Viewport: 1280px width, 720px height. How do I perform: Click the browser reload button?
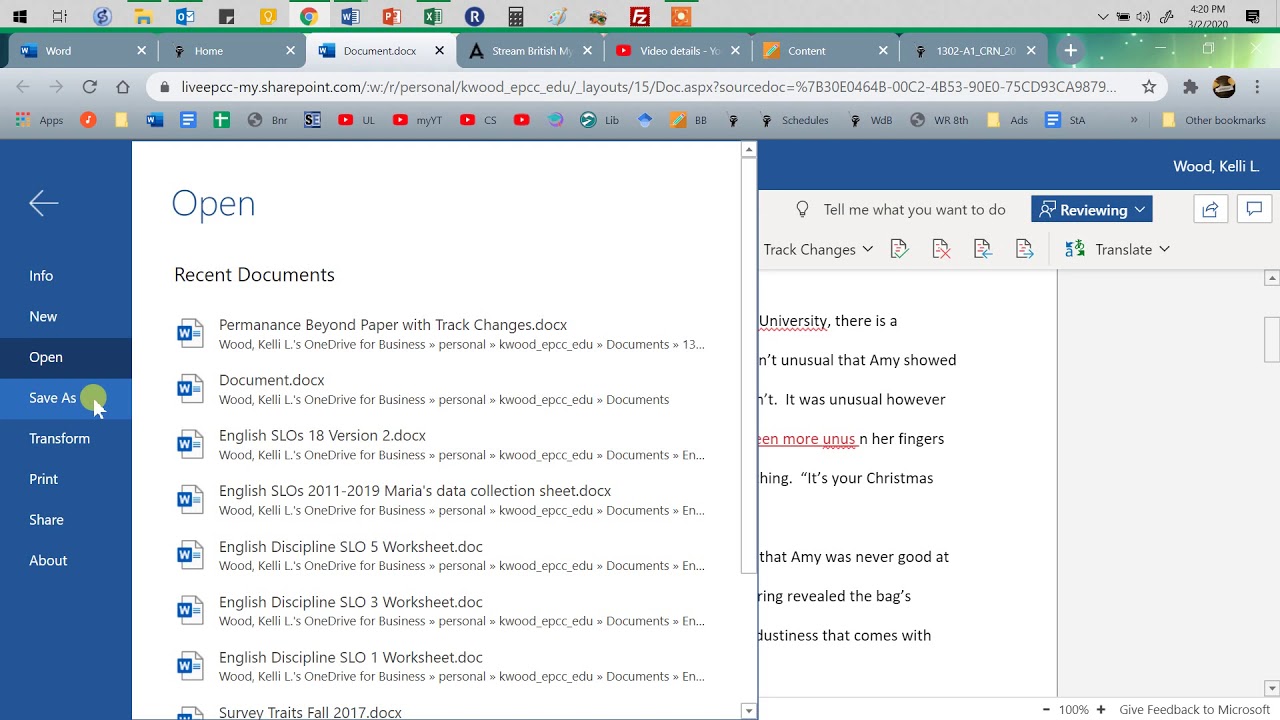click(x=89, y=87)
